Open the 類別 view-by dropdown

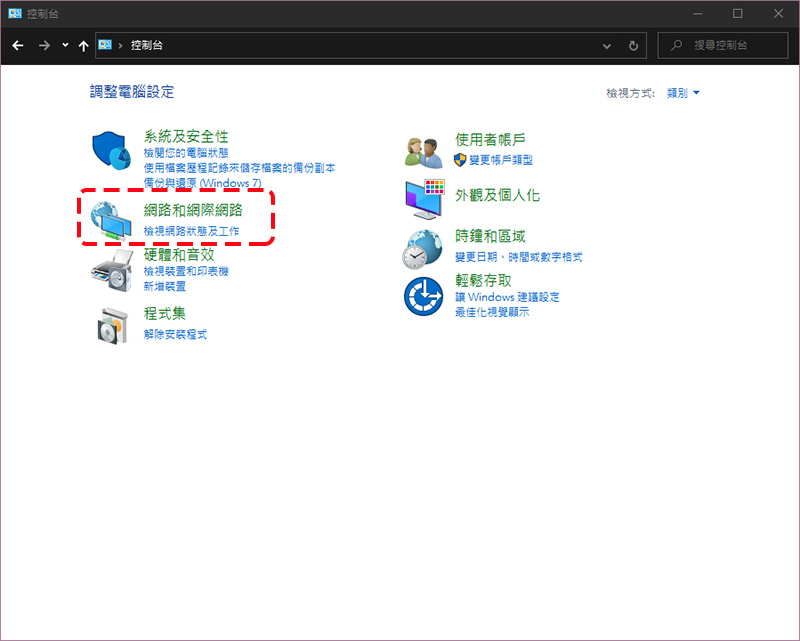tap(683, 93)
